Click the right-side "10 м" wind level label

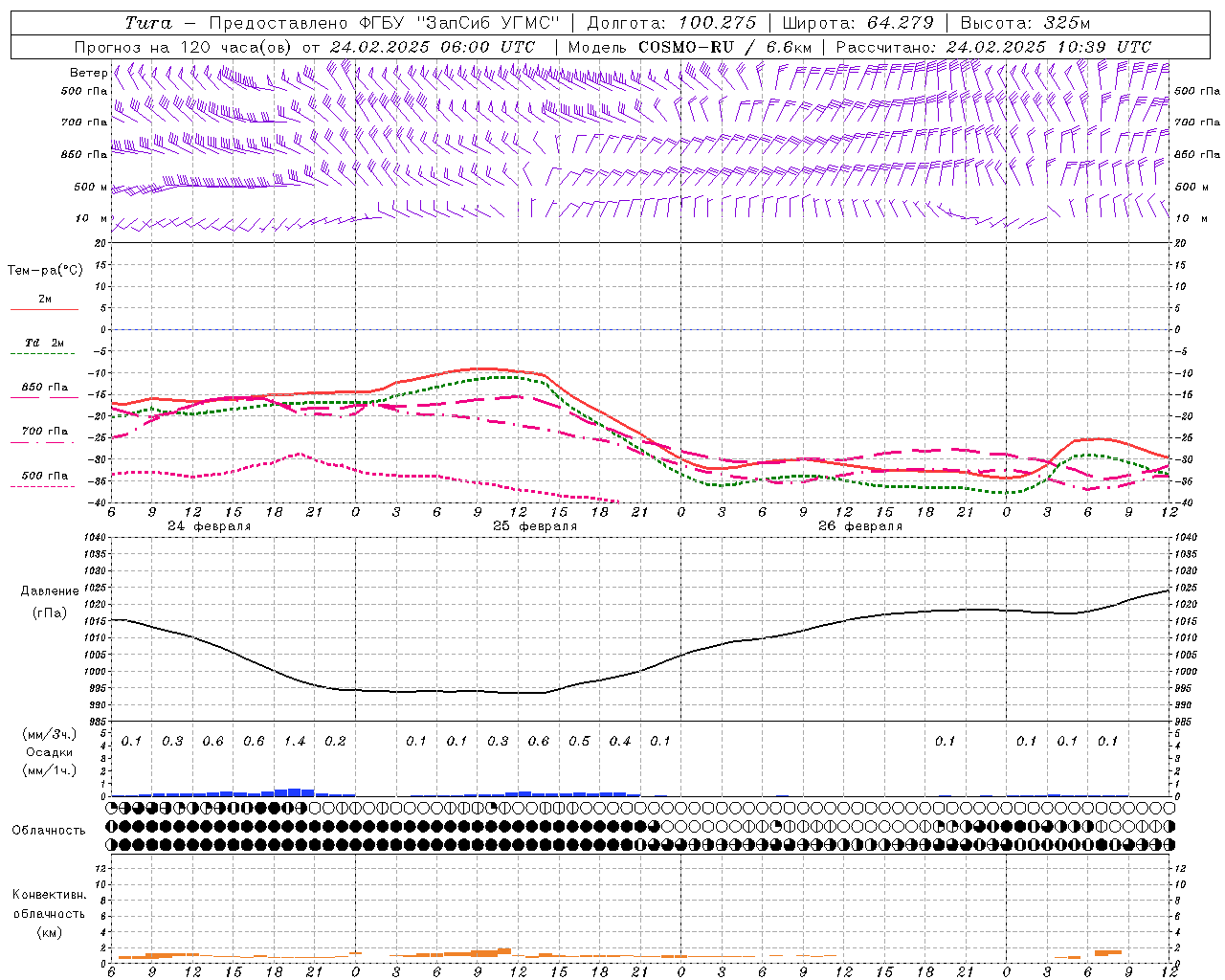point(1191,218)
